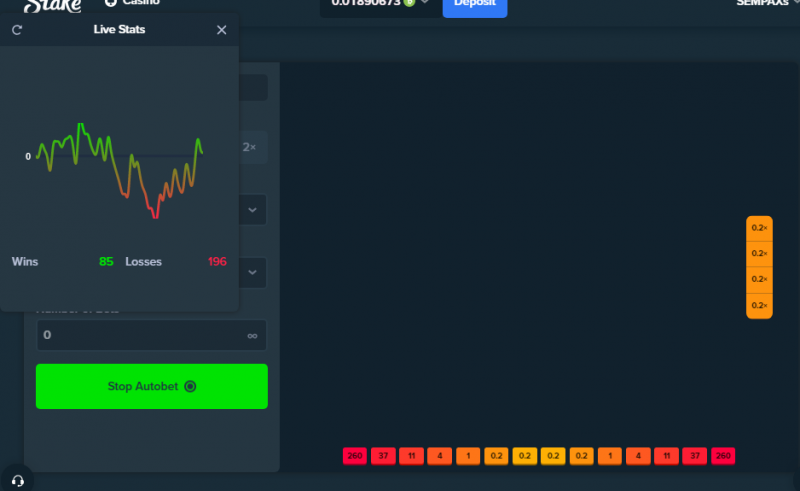Image resolution: width=800 pixels, height=491 pixels.
Task: Expand the lower dropdown above number of bets
Action: tap(252, 272)
